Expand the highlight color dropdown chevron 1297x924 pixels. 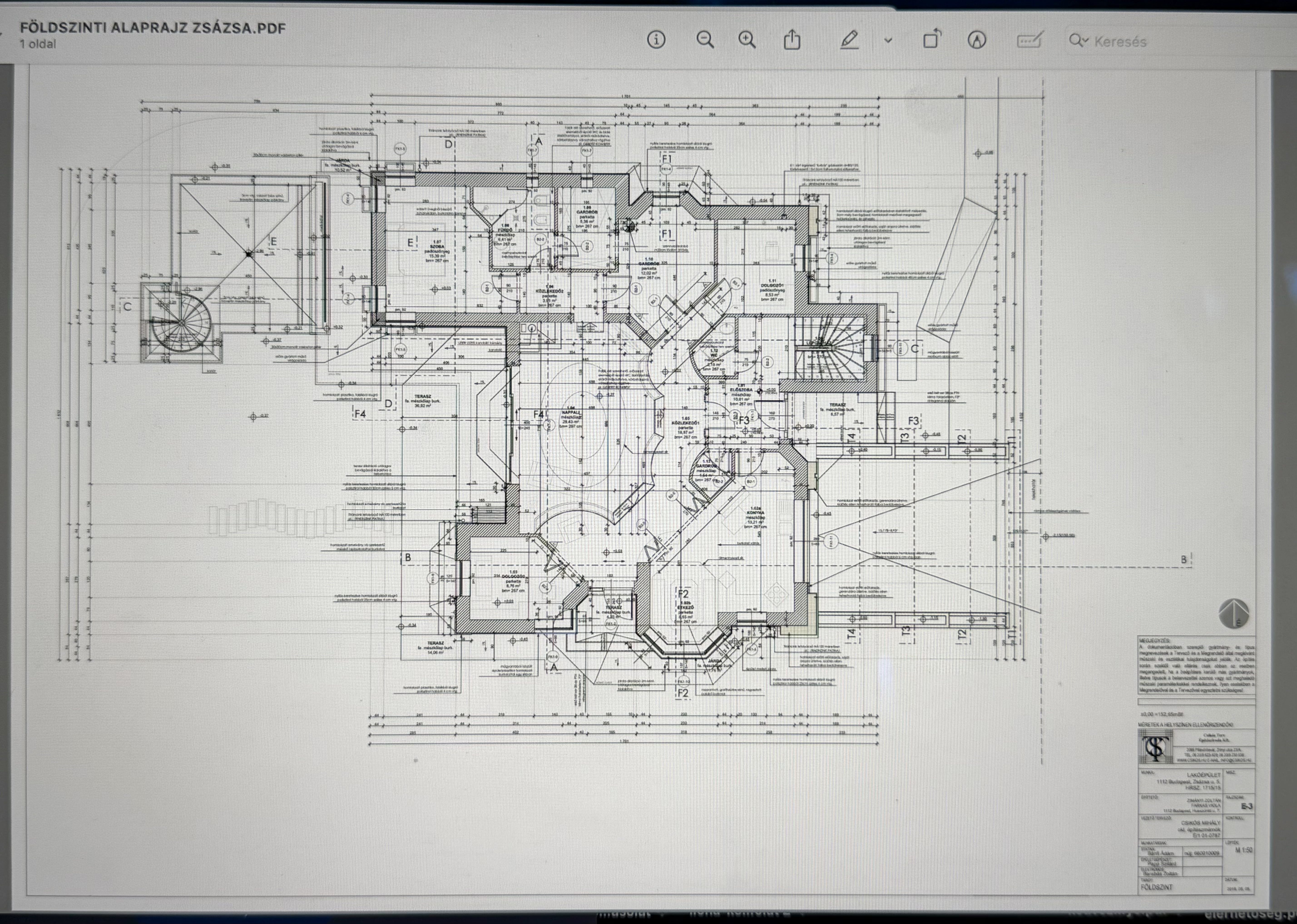[x=888, y=40]
